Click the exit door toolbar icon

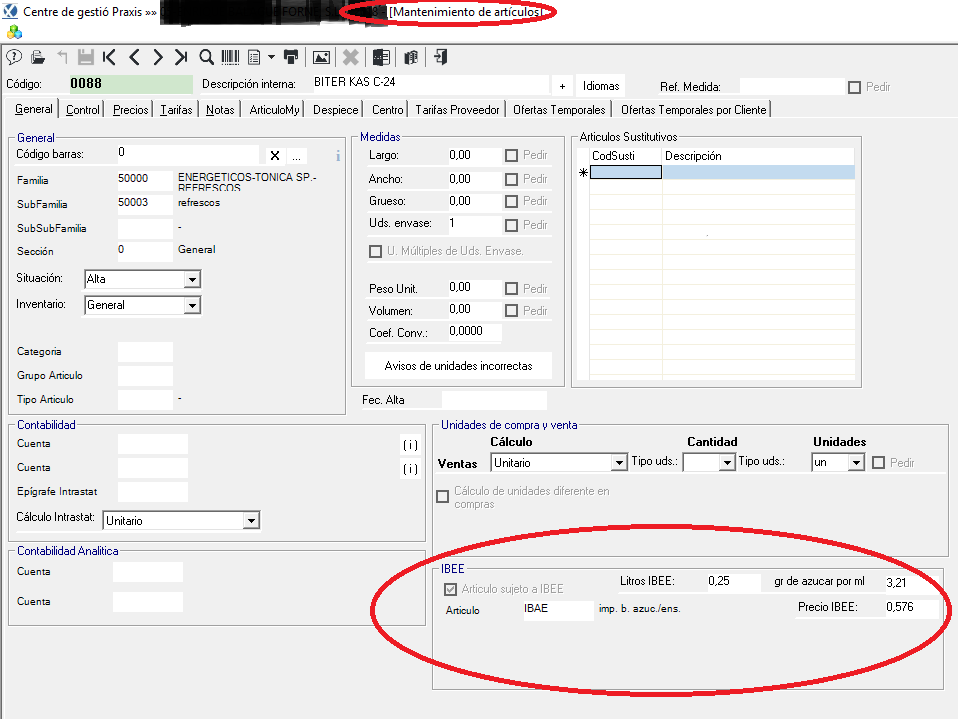pyautogui.click(x=441, y=57)
